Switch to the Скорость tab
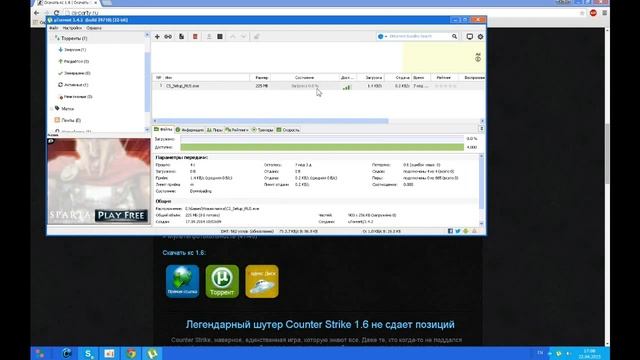640x360 pixels. [288, 130]
